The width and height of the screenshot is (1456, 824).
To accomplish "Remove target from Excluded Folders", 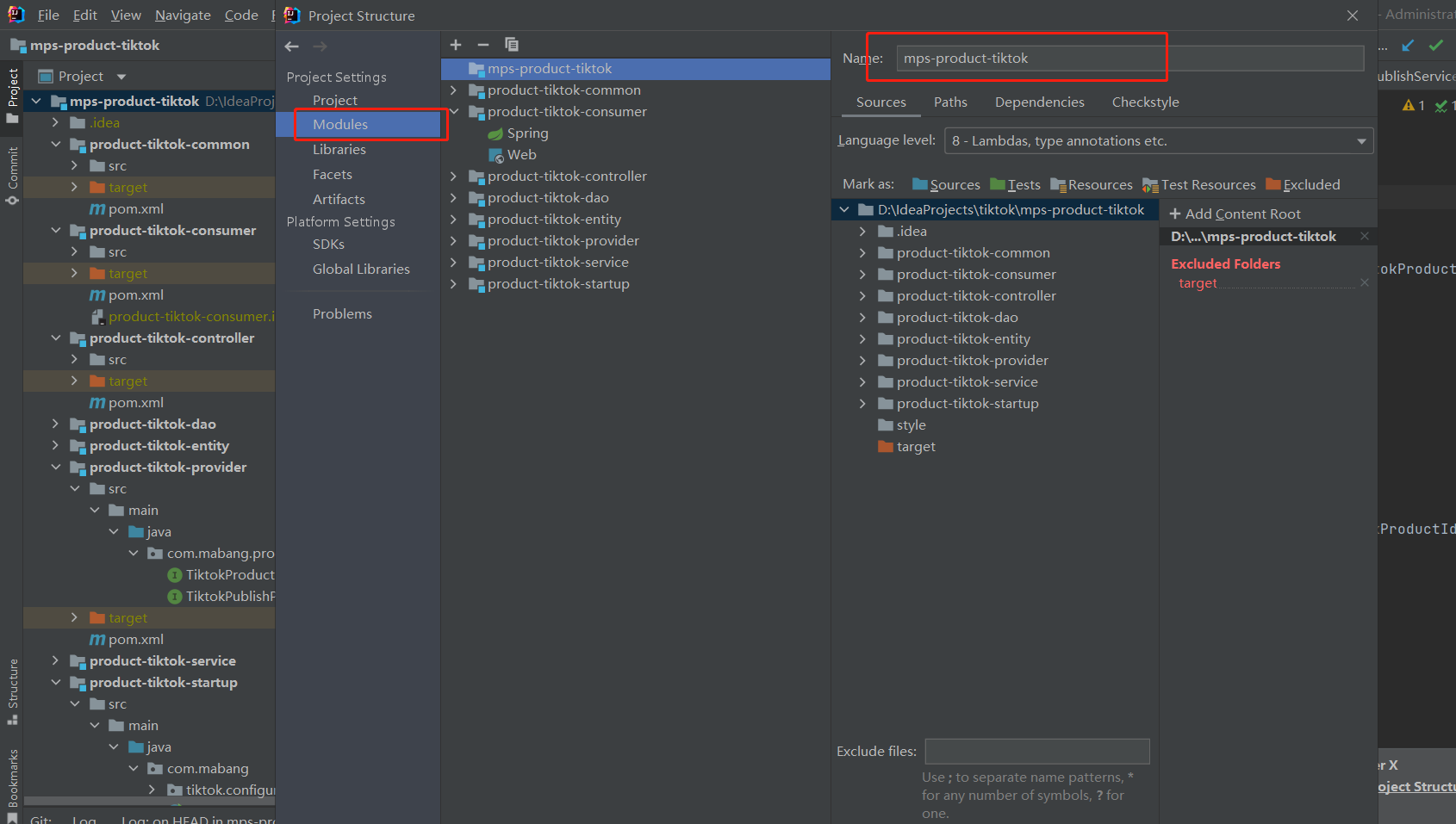I will click(x=1364, y=282).
